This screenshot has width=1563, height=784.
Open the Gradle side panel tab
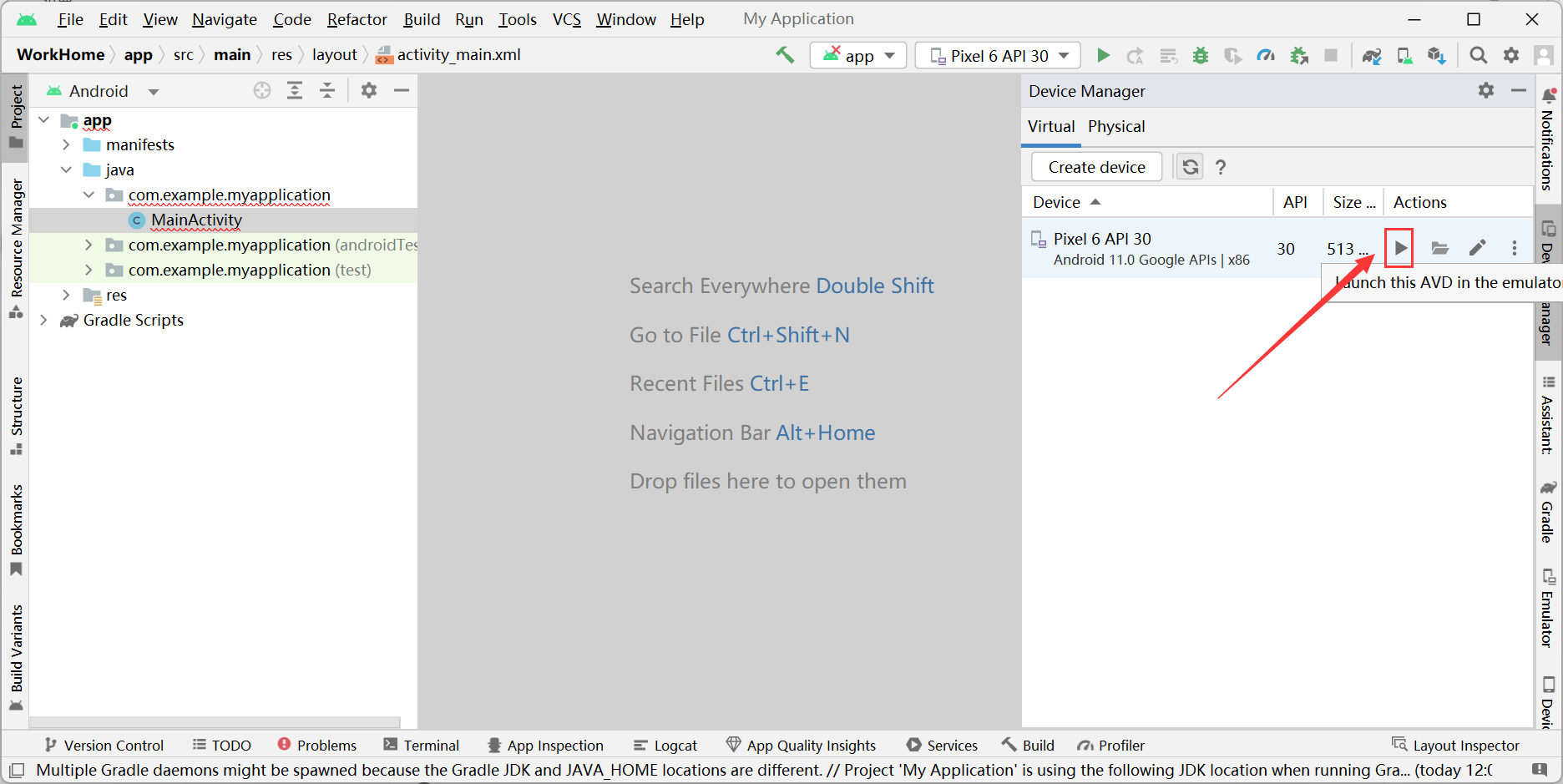(x=1547, y=511)
